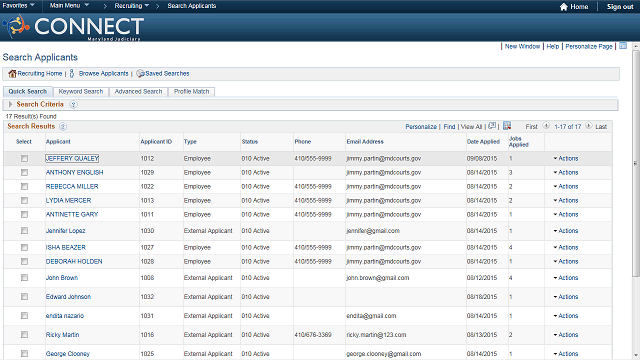Open the Advanced Search tab
The image size is (640, 360).
(x=138, y=91)
